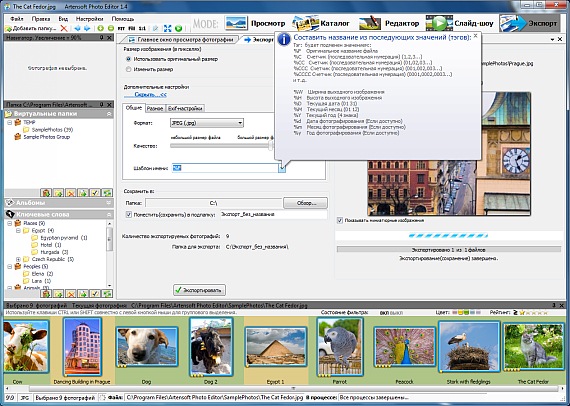Select the yellow color filter swatch

pyautogui.click(x=460, y=312)
